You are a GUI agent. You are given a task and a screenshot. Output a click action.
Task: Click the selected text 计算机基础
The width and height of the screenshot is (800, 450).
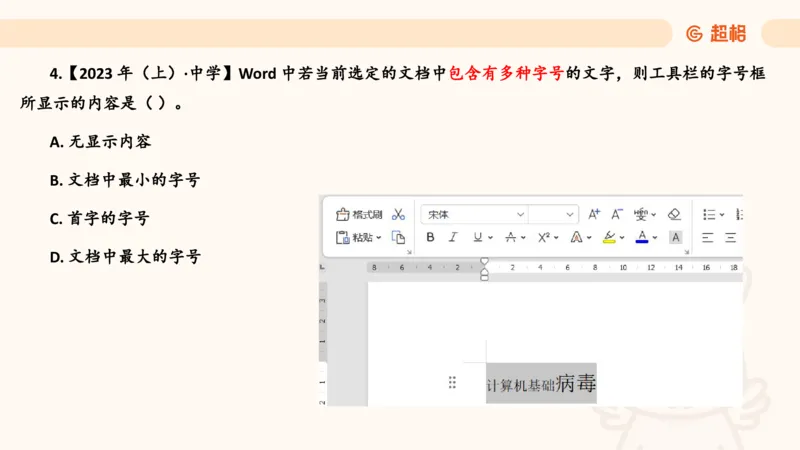[x=520, y=386]
